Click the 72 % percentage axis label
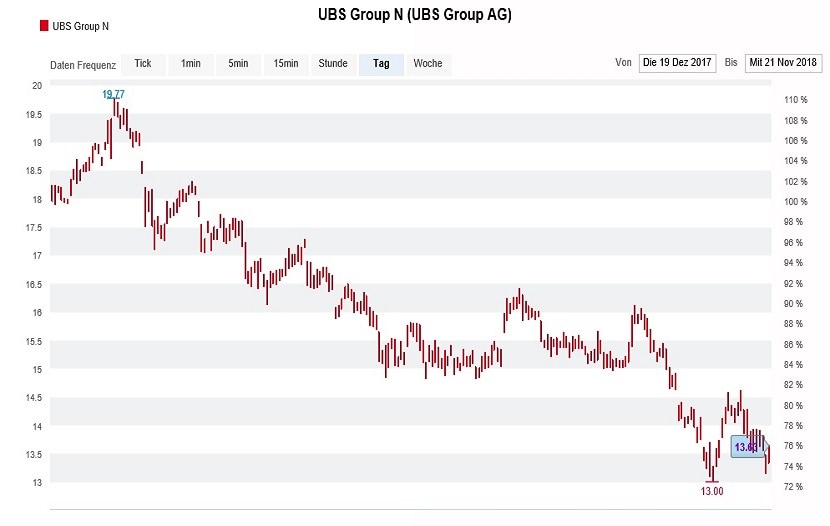 click(x=795, y=487)
